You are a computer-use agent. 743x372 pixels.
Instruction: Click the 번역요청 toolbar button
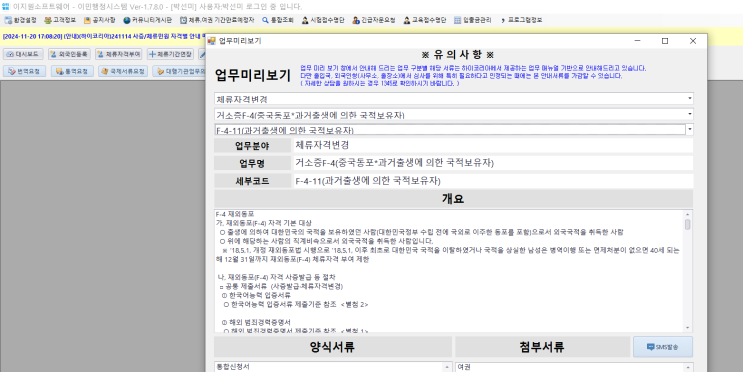point(25,72)
